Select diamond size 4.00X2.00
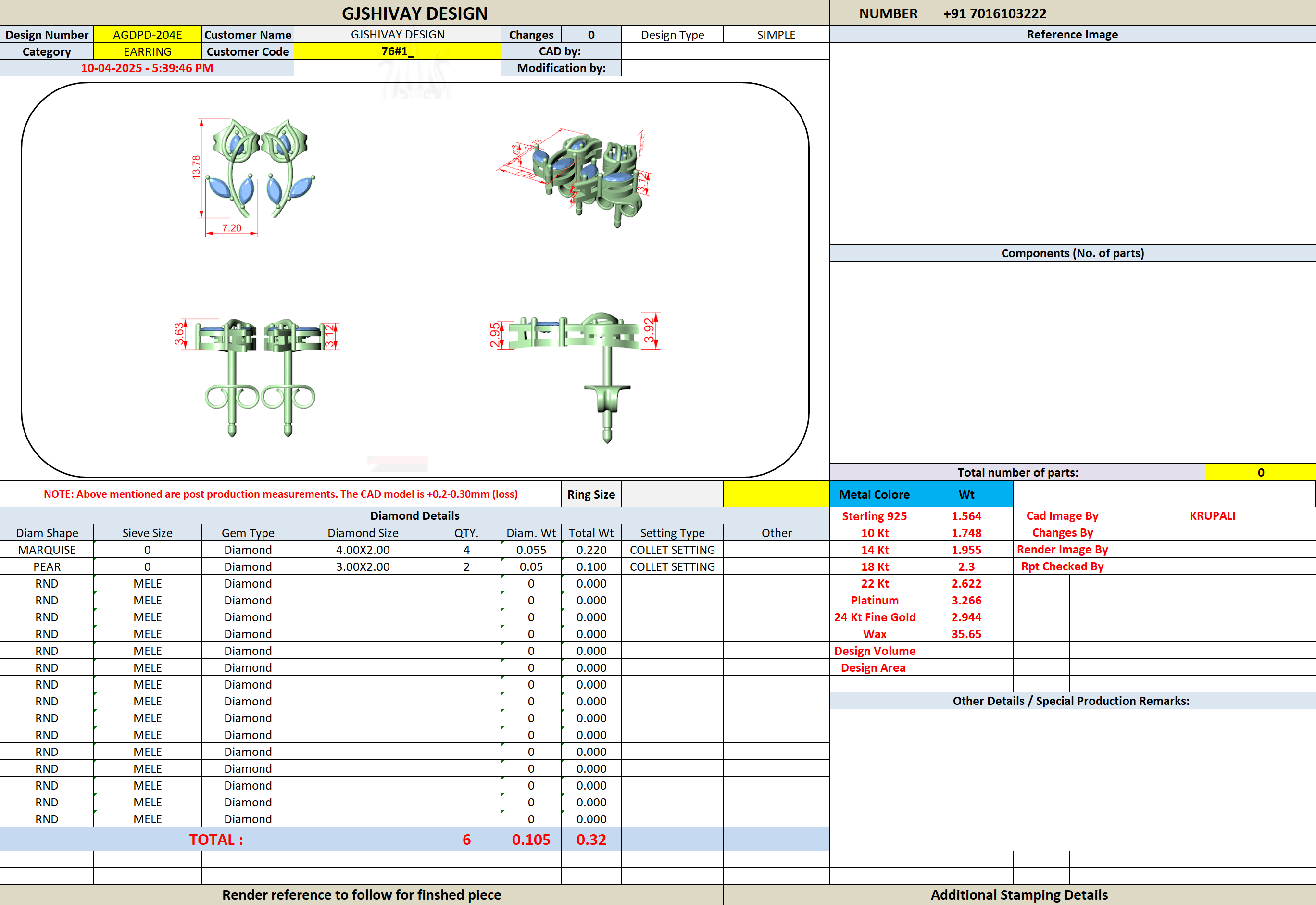1316x905 pixels. pyautogui.click(x=363, y=550)
